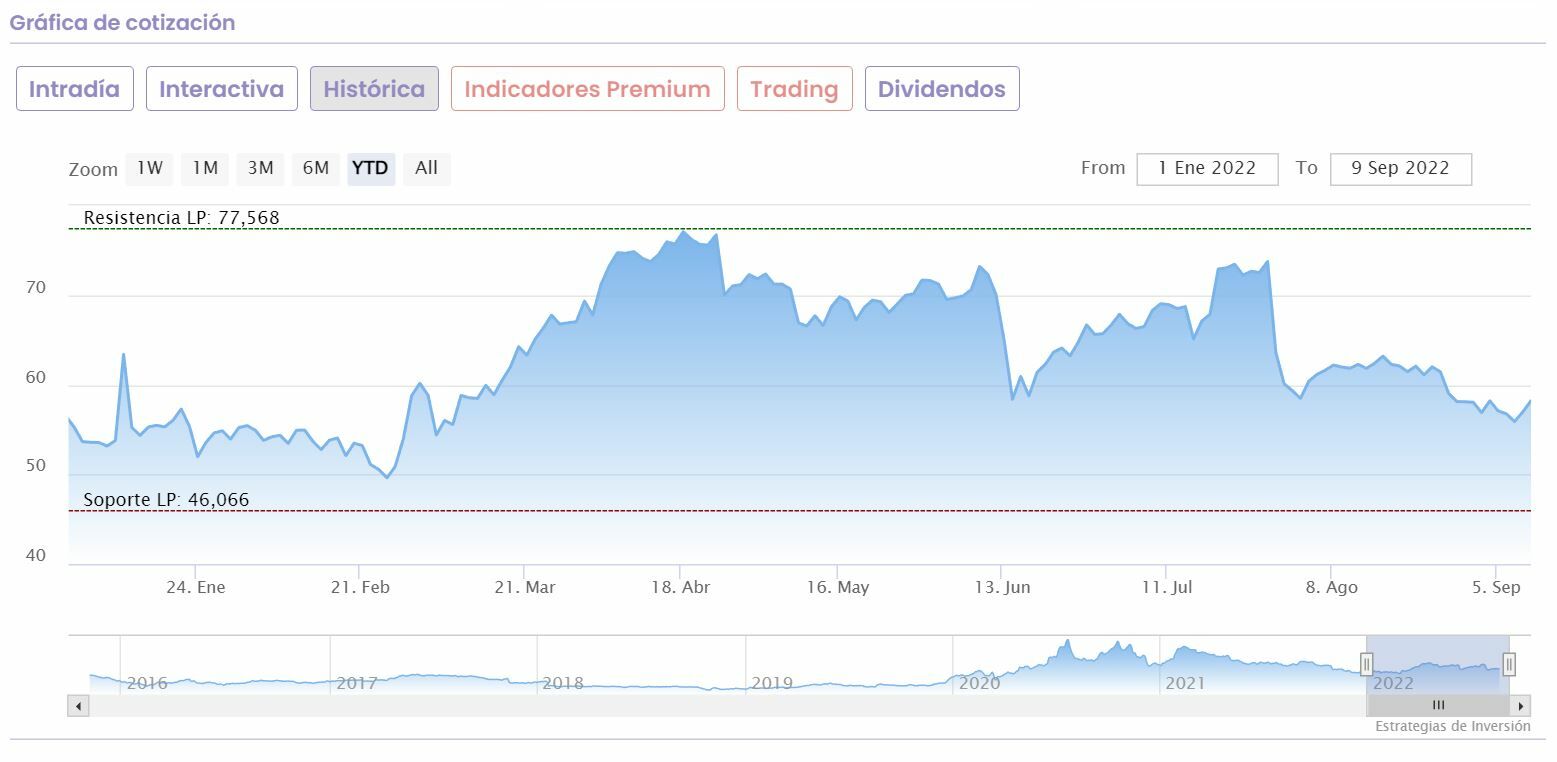
Task: Click the scrollbar thumb grip
Action: pos(1438,706)
